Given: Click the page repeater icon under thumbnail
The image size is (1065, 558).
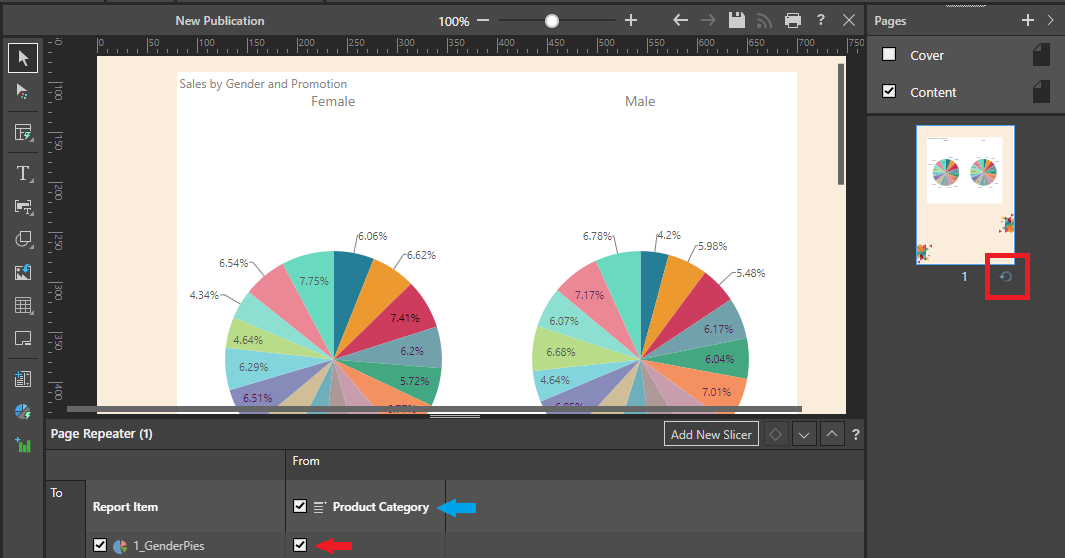Looking at the screenshot, I should [x=1006, y=277].
